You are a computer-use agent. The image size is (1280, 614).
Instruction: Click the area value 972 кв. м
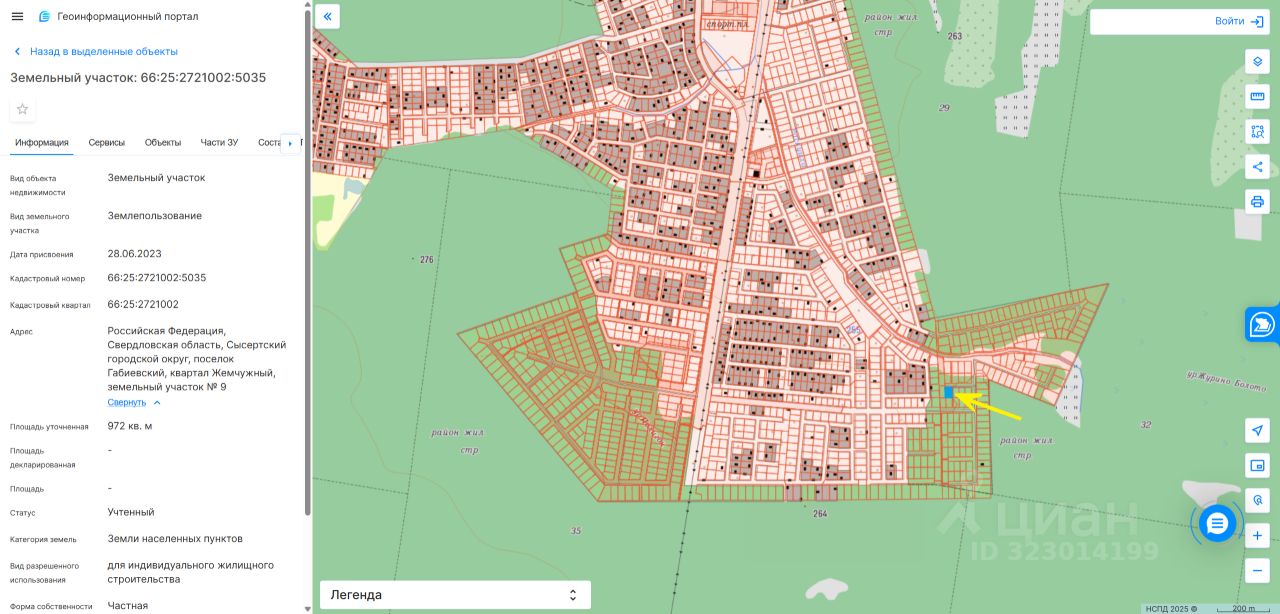[x=130, y=426]
